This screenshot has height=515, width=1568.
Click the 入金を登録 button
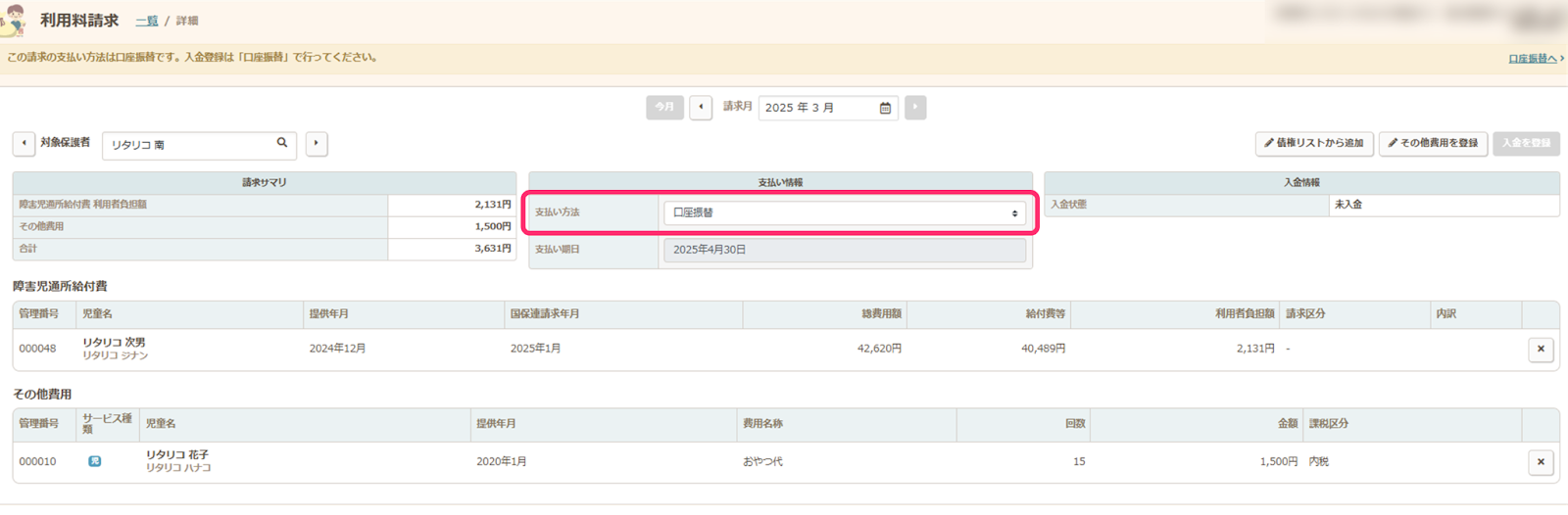pyautogui.click(x=1526, y=144)
